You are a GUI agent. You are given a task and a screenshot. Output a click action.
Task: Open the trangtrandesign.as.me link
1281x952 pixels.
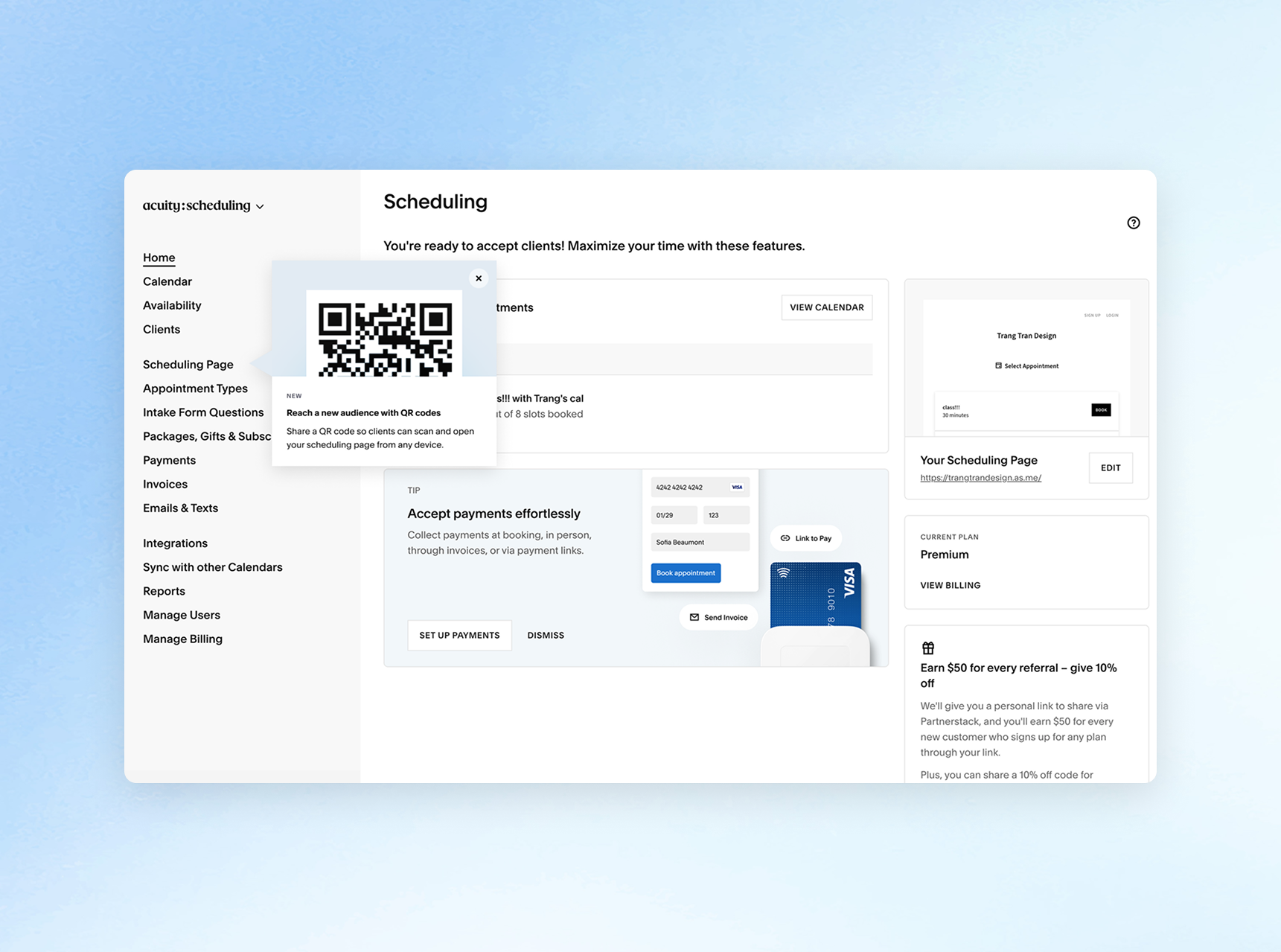(980, 478)
